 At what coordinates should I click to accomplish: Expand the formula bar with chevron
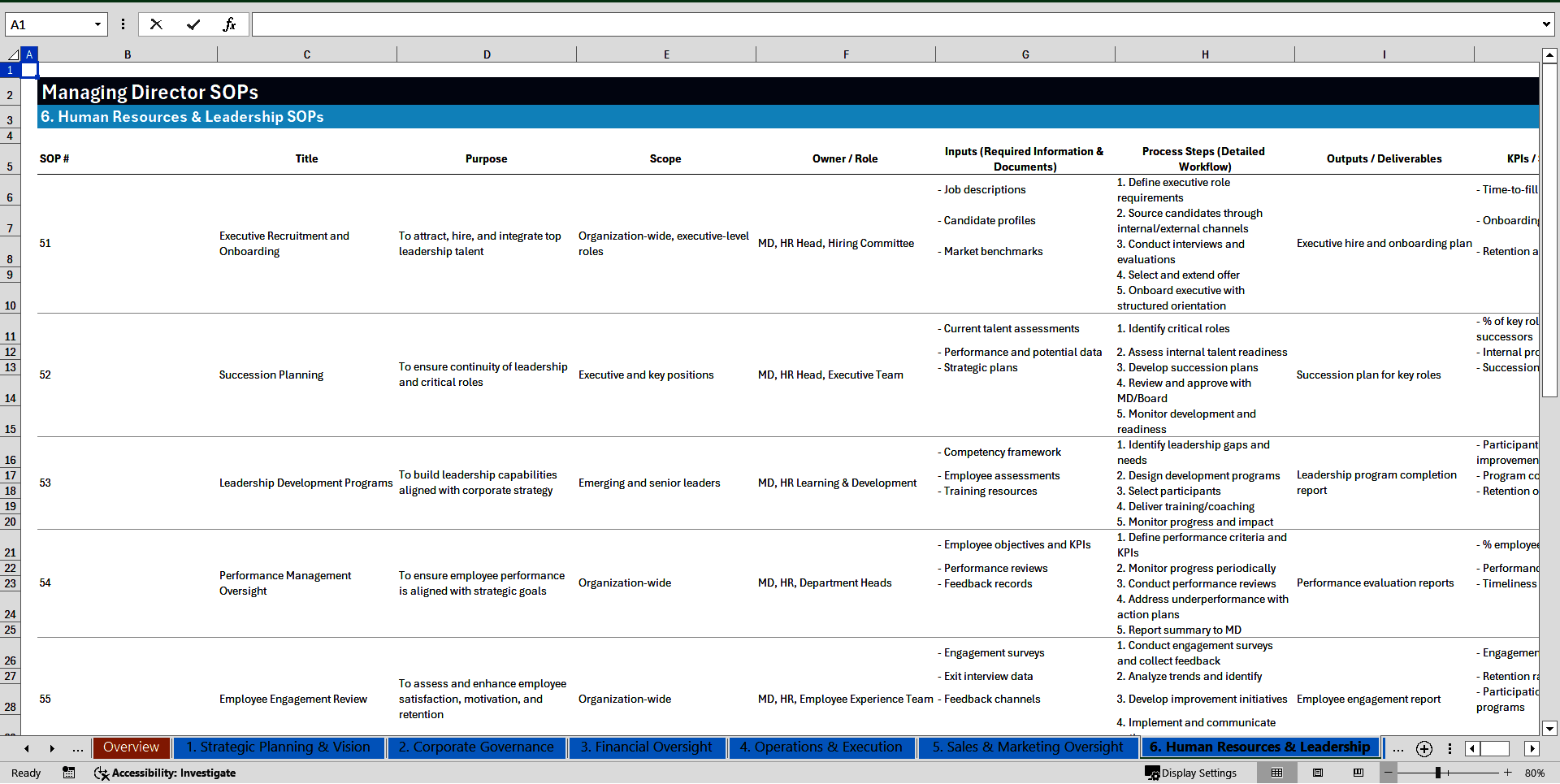(x=1545, y=24)
